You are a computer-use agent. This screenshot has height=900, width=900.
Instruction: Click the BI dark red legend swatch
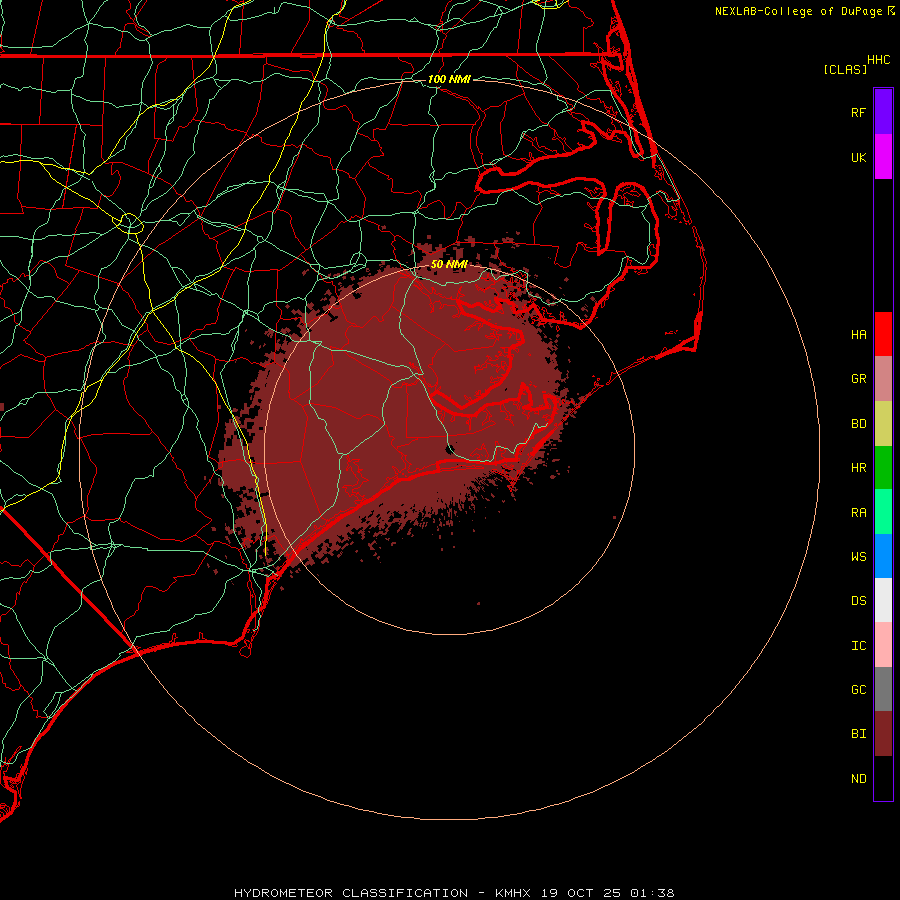tap(883, 734)
